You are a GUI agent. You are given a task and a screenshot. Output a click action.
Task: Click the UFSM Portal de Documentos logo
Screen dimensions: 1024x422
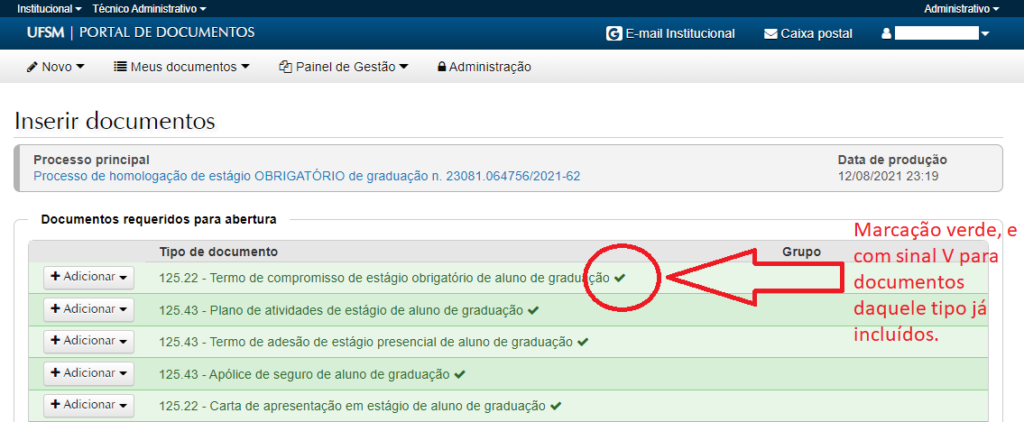[x=141, y=32]
